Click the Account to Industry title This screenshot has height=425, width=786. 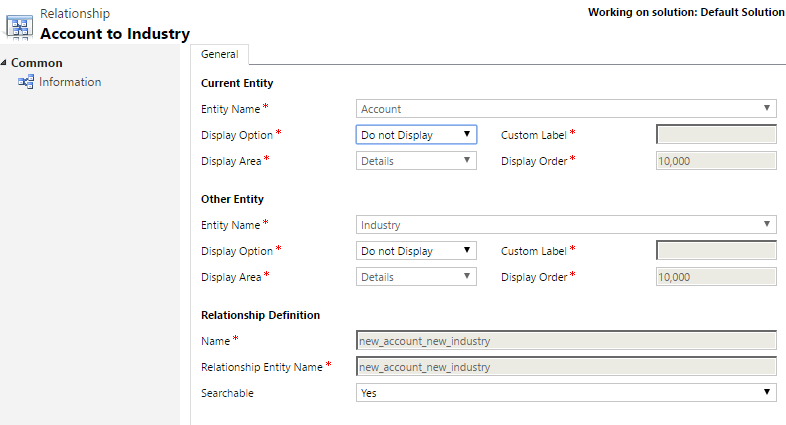click(115, 34)
